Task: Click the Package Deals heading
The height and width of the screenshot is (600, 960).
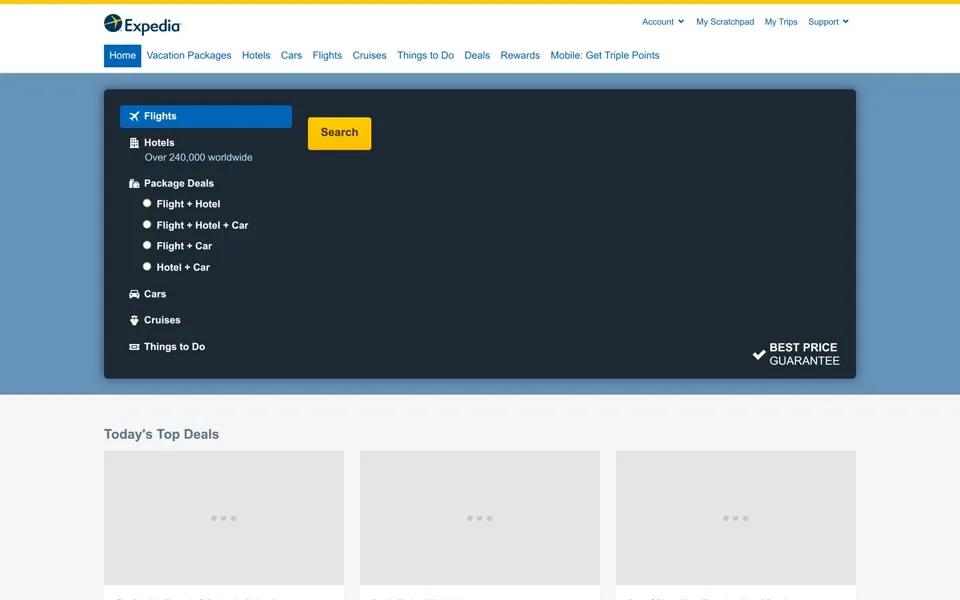Action: [x=179, y=184]
